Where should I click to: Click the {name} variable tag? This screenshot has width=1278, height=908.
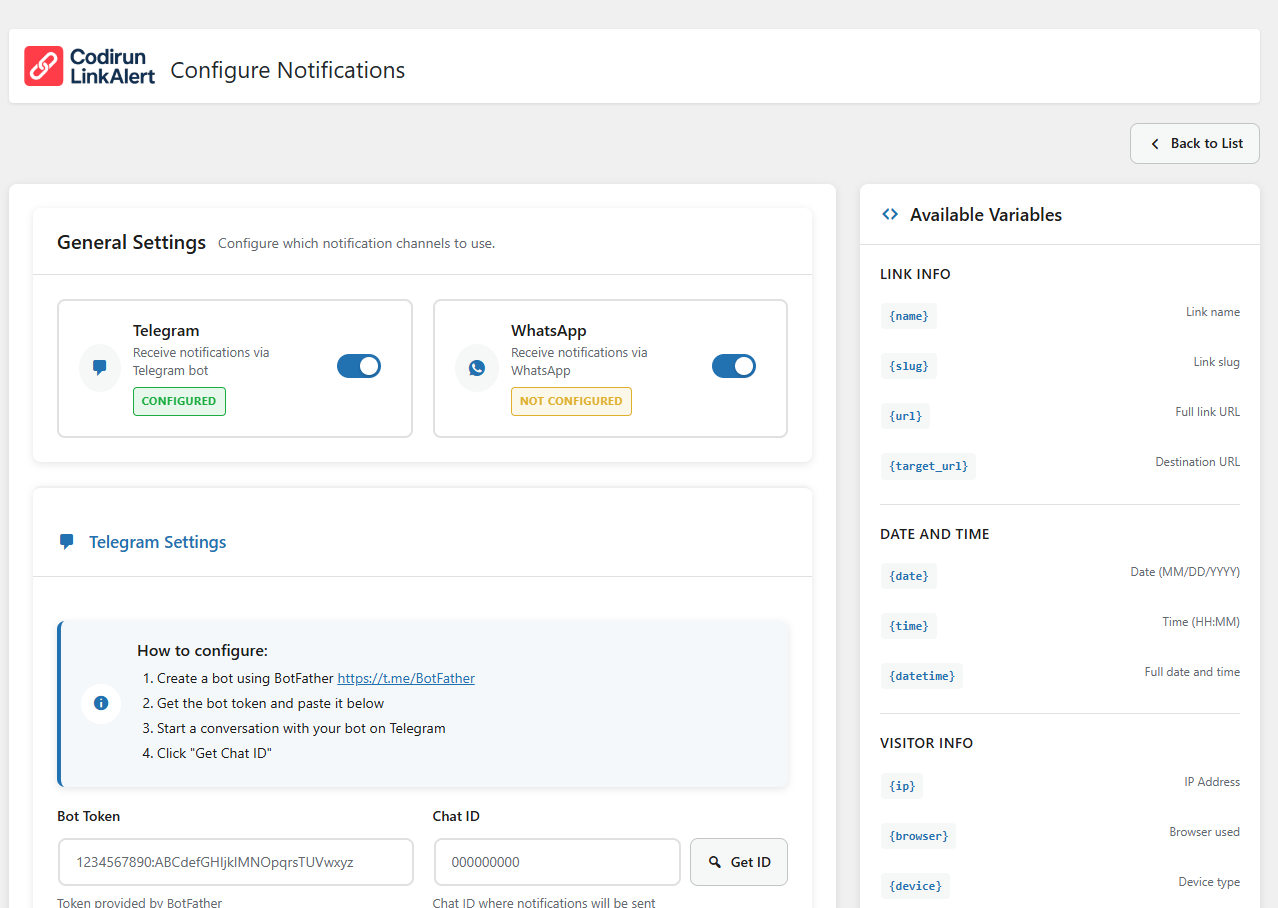(x=908, y=316)
